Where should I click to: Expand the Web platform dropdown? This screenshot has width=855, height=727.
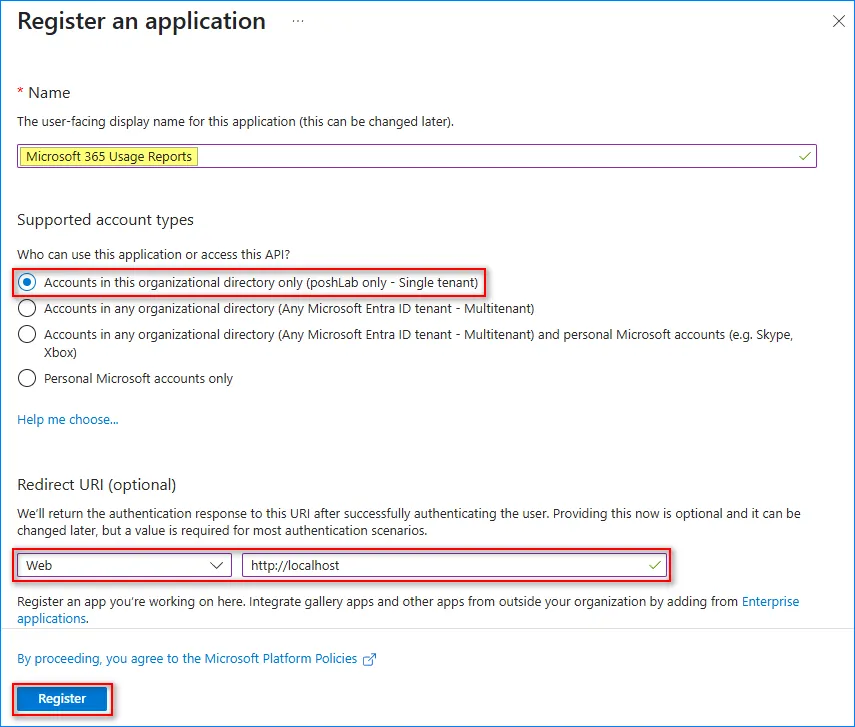[124, 565]
